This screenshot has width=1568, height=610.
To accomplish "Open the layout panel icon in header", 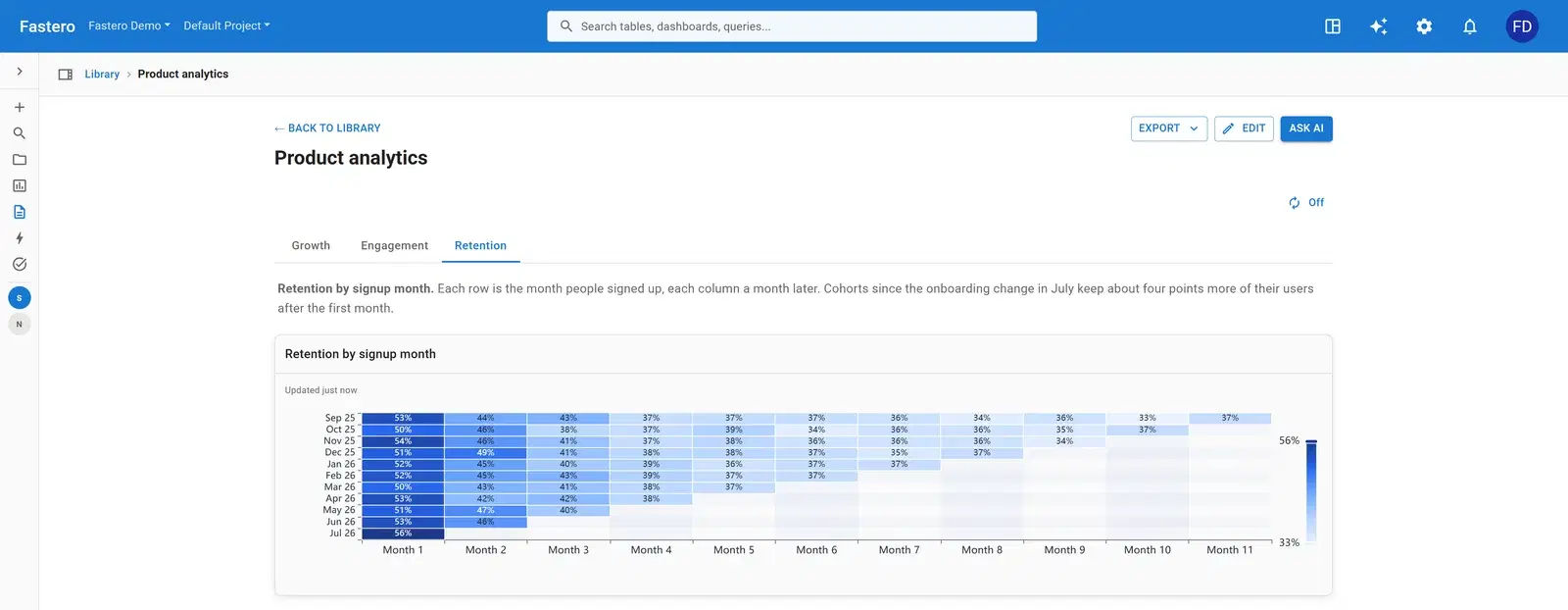I will (1333, 26).
